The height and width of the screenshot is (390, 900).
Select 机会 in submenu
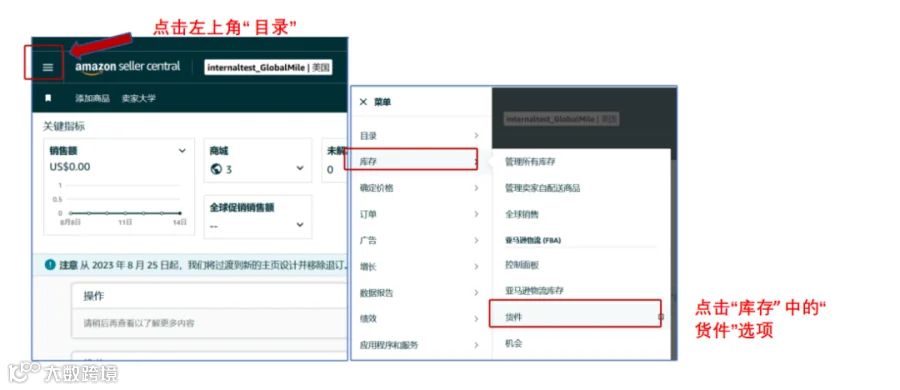pos(514,343)
